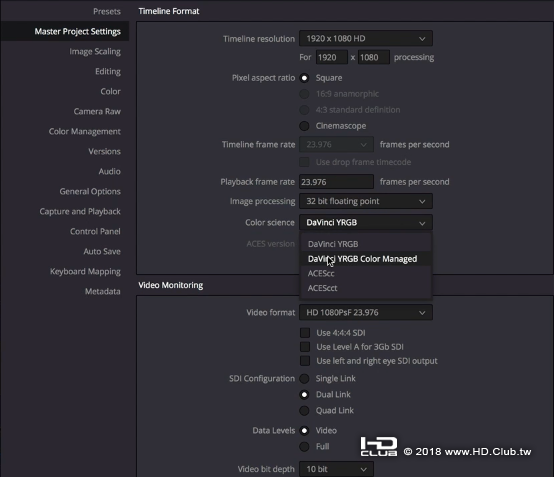Select 16:9 anamorphic pixel aspect ratio

[x=304, y=94]
